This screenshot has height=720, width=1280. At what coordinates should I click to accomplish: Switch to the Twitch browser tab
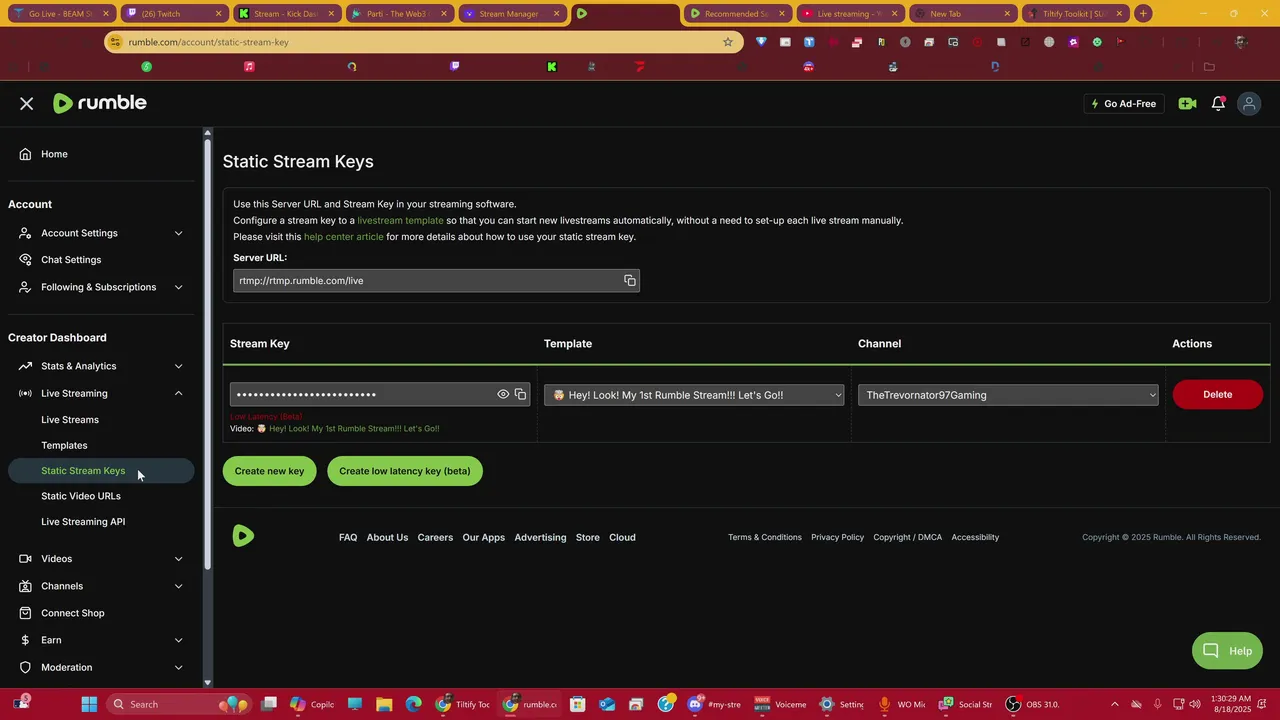pos(172,14)
